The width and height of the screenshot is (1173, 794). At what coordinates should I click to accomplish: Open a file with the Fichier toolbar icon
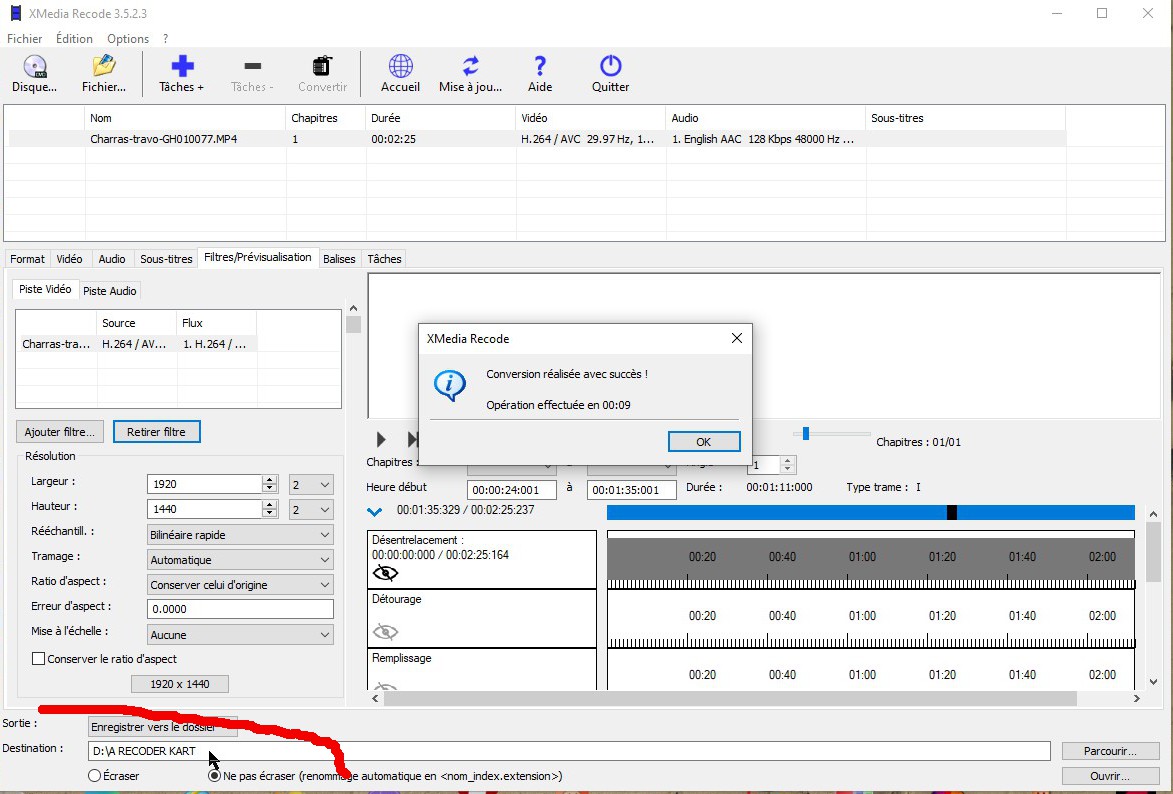(x=104, y=73)
